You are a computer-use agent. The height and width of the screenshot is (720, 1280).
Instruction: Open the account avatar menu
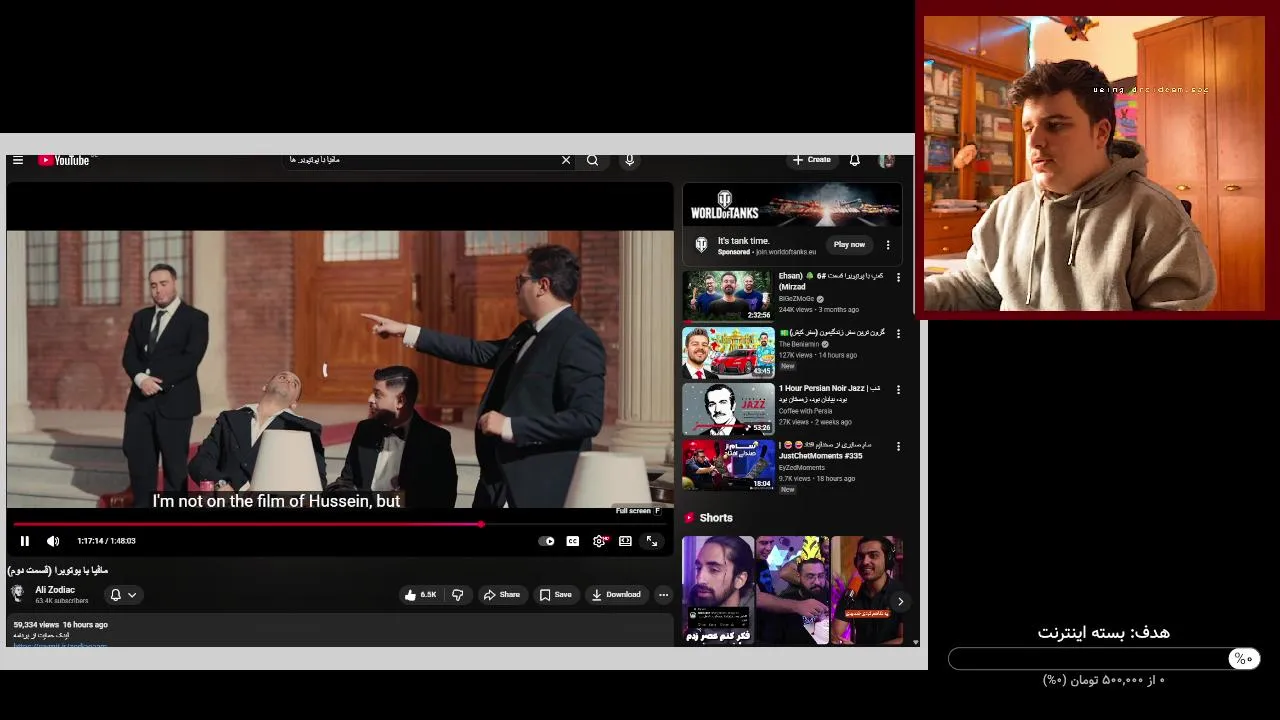(886, 160)
